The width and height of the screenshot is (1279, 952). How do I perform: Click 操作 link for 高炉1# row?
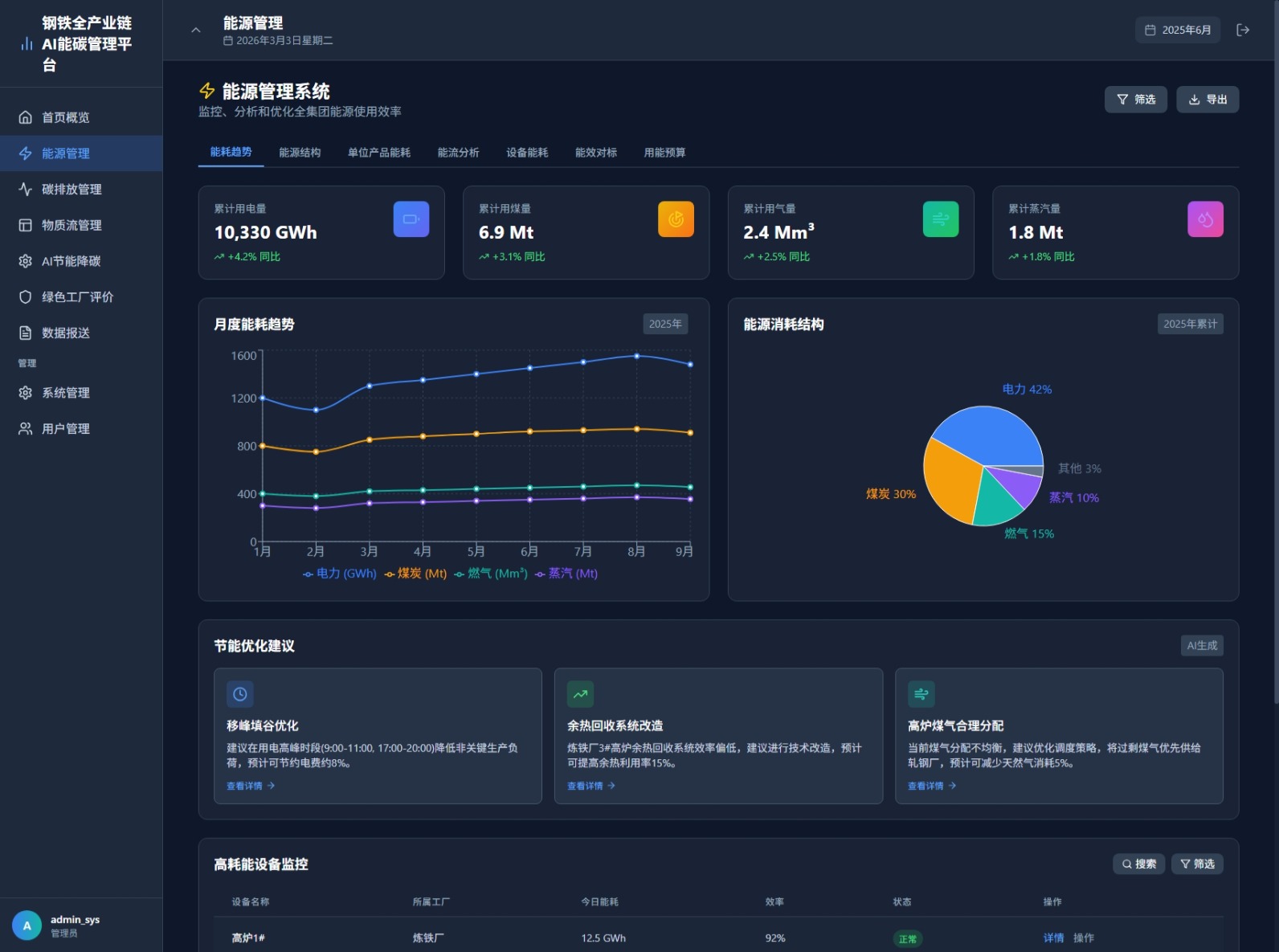1084,938
